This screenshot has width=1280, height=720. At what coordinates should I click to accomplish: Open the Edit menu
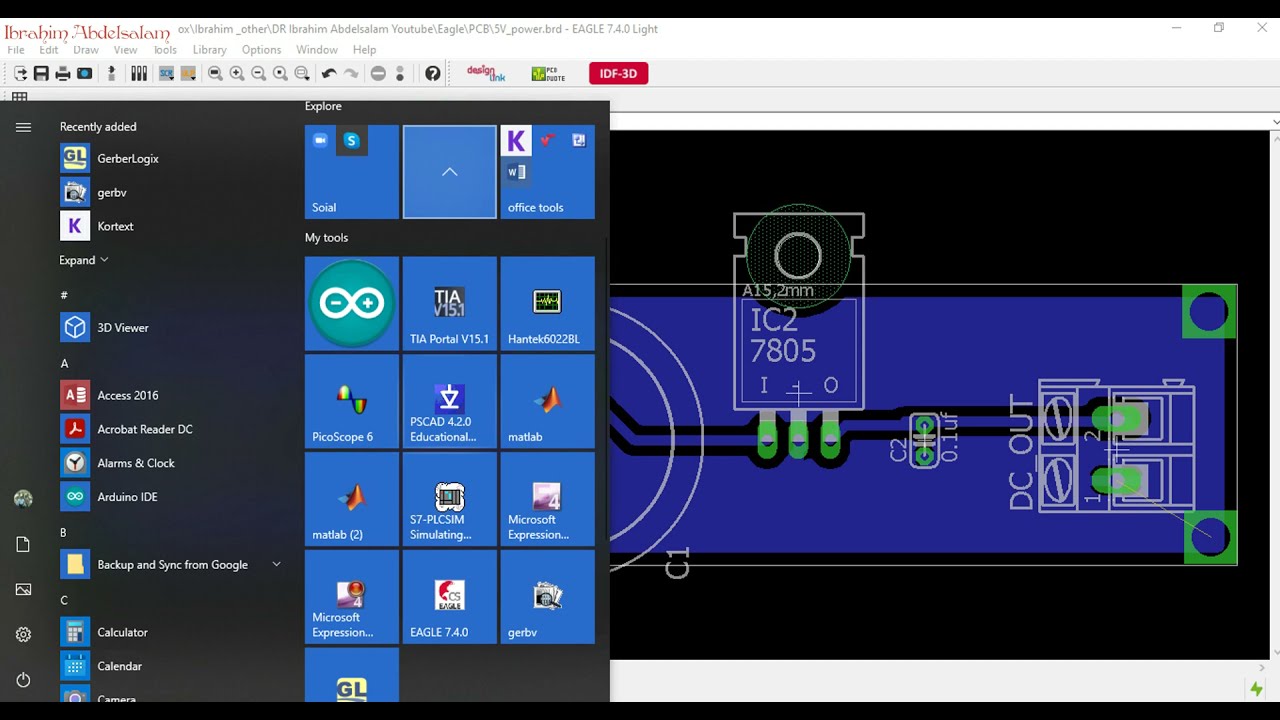click(x=48, y=49)
